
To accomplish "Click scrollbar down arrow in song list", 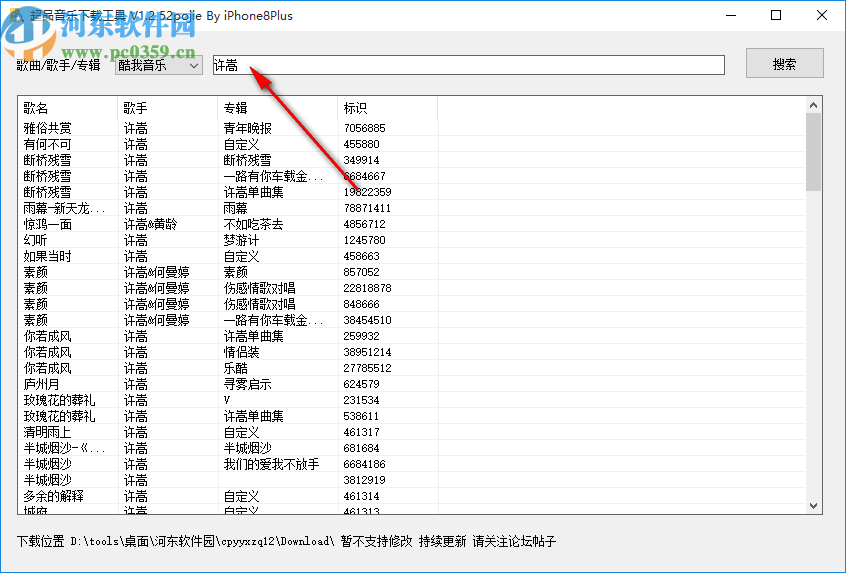I will [x=814, y=506].
